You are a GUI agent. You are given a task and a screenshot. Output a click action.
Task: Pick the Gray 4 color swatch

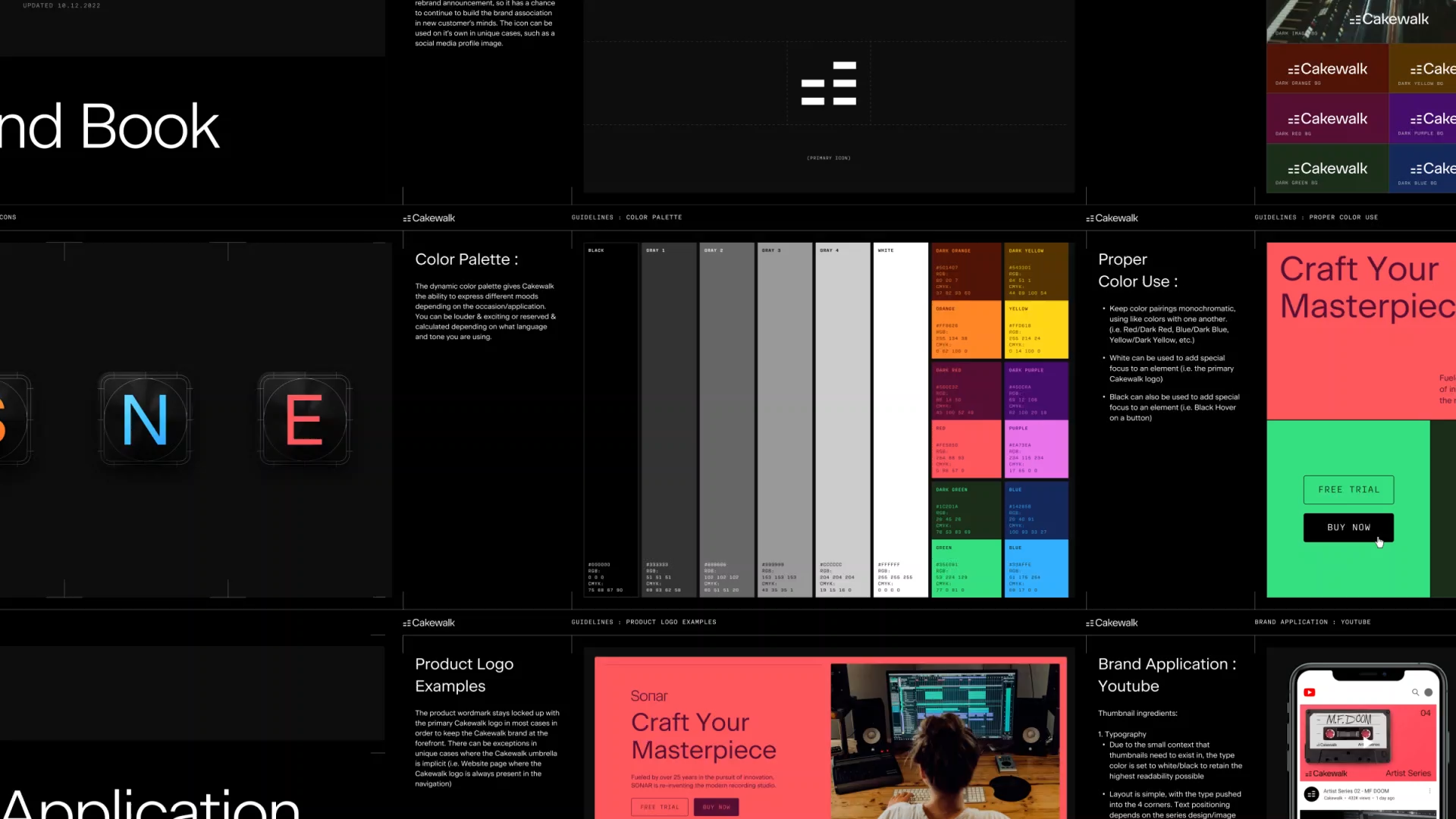(843, 420)
